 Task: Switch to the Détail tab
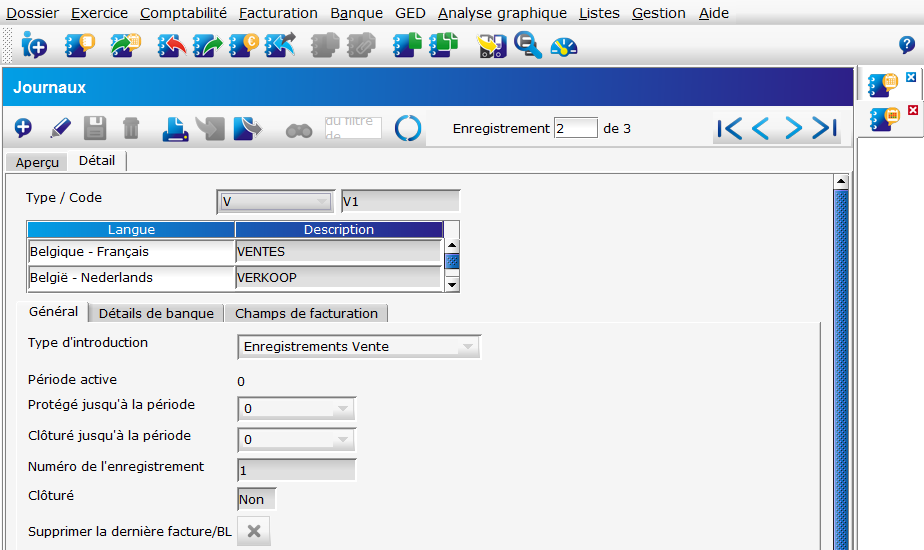(97, 160)
